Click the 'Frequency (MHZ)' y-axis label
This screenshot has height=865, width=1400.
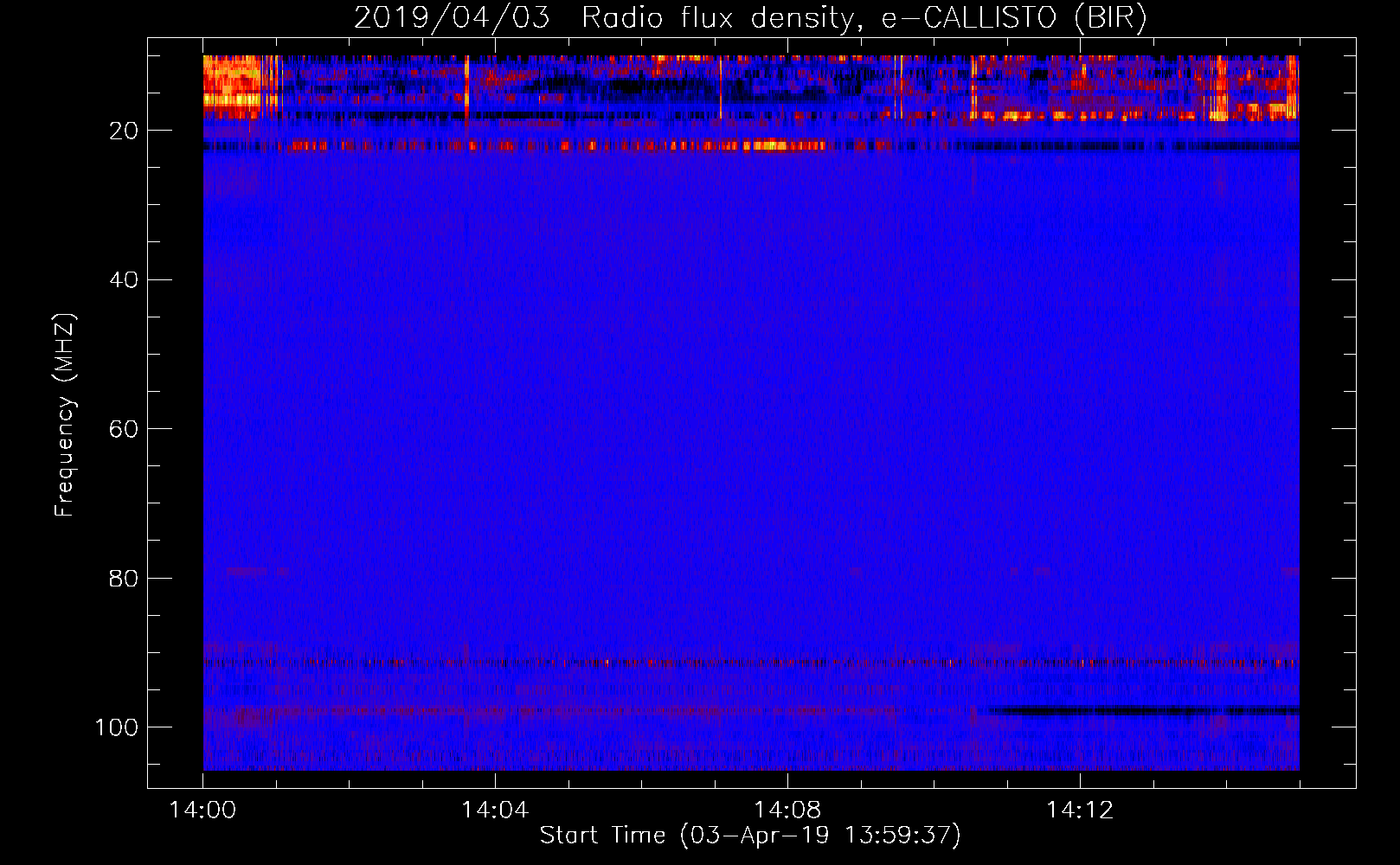click(x=65, y=415)
